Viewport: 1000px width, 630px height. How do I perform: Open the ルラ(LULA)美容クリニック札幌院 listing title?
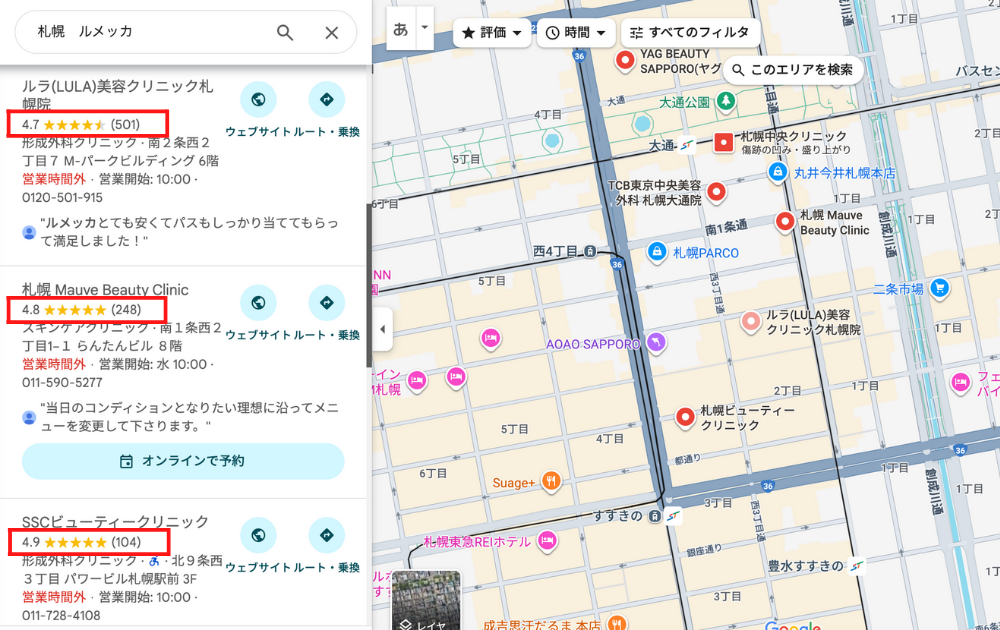(x=117, y=94)
